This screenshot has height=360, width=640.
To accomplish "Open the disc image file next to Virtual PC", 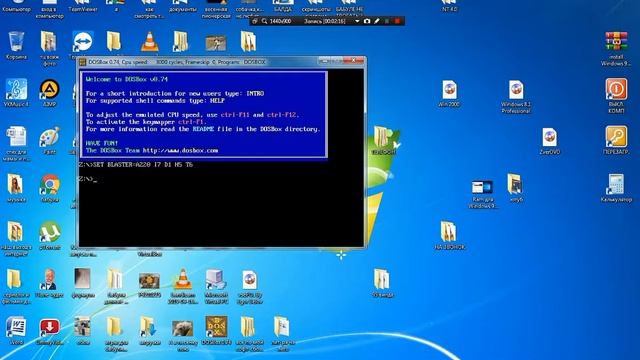I will (249, 280).
